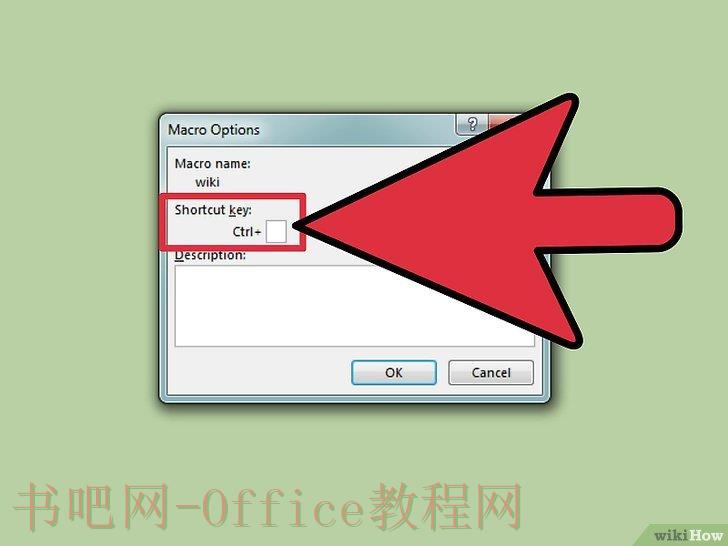
Task: Click the 'Ctrl+' text label
Action: click(x=247, y=232)
